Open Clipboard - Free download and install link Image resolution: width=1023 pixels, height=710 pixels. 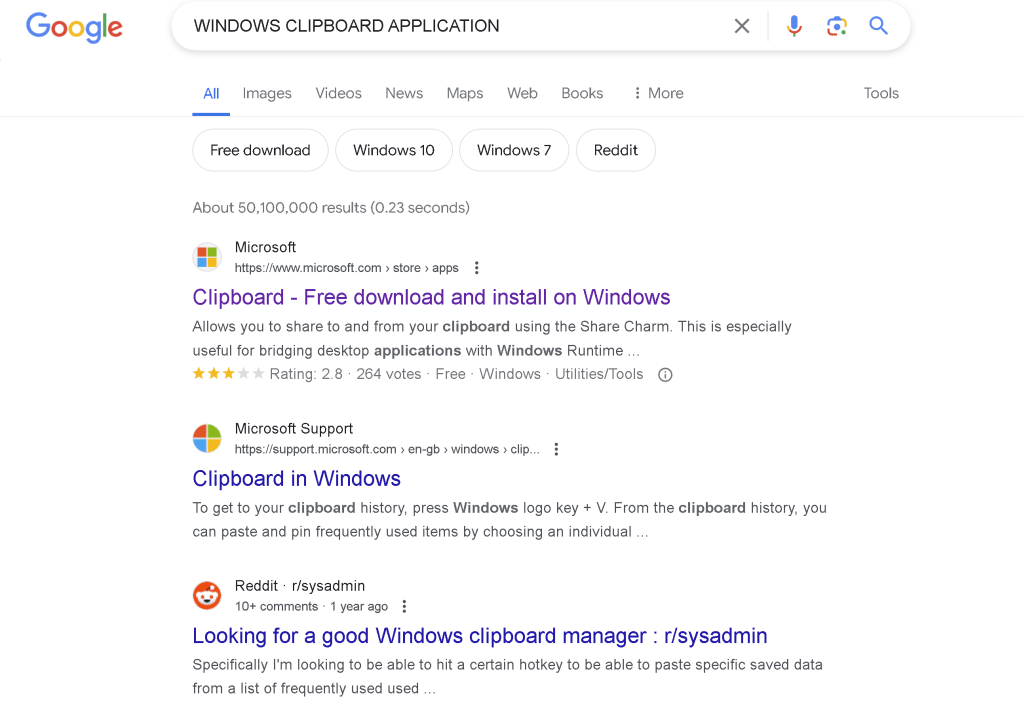pyautogui.click(x=431, y=298)
